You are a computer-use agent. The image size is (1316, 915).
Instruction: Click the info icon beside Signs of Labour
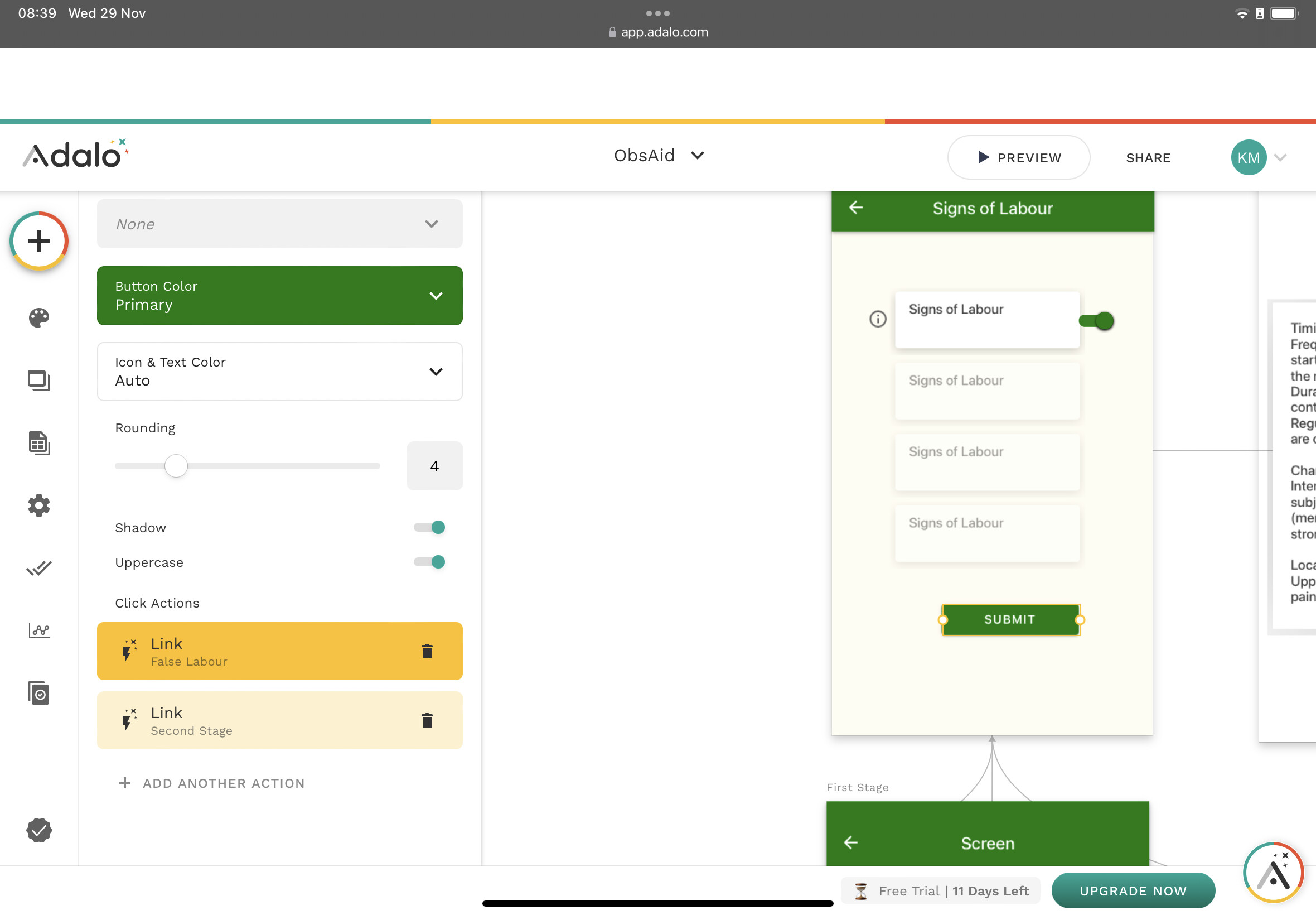tap(878, 319)
